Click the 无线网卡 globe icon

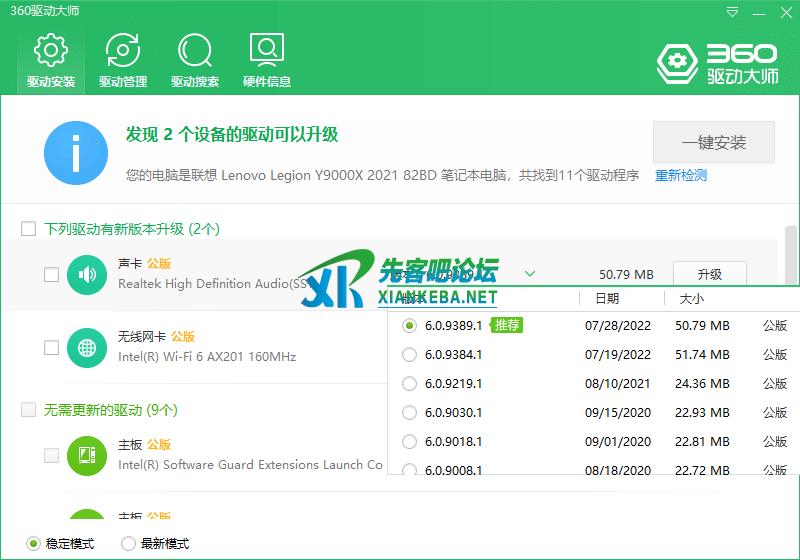[87, 347]
